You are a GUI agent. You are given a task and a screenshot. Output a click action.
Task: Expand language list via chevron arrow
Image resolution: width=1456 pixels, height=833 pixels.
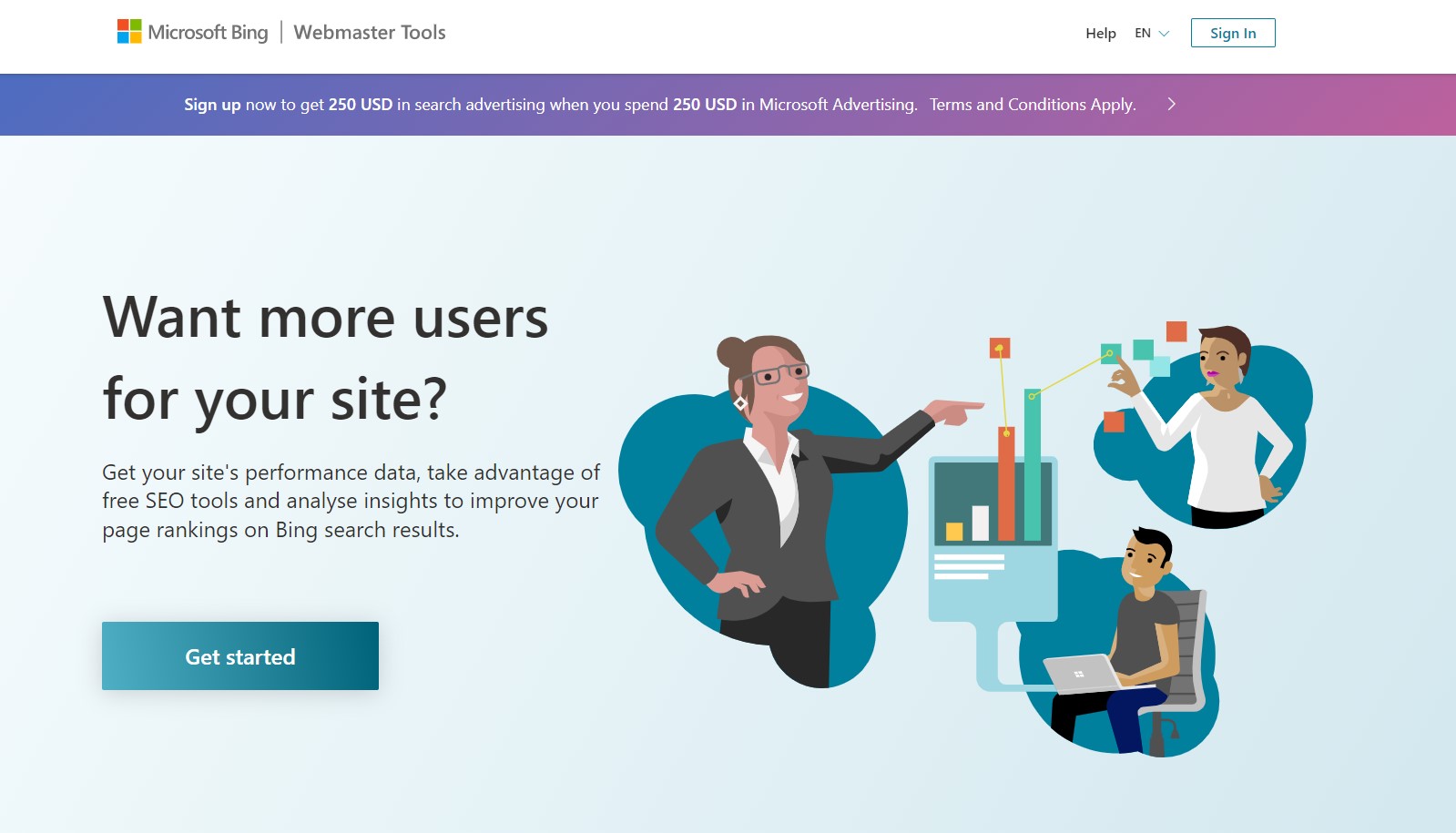1164,34
